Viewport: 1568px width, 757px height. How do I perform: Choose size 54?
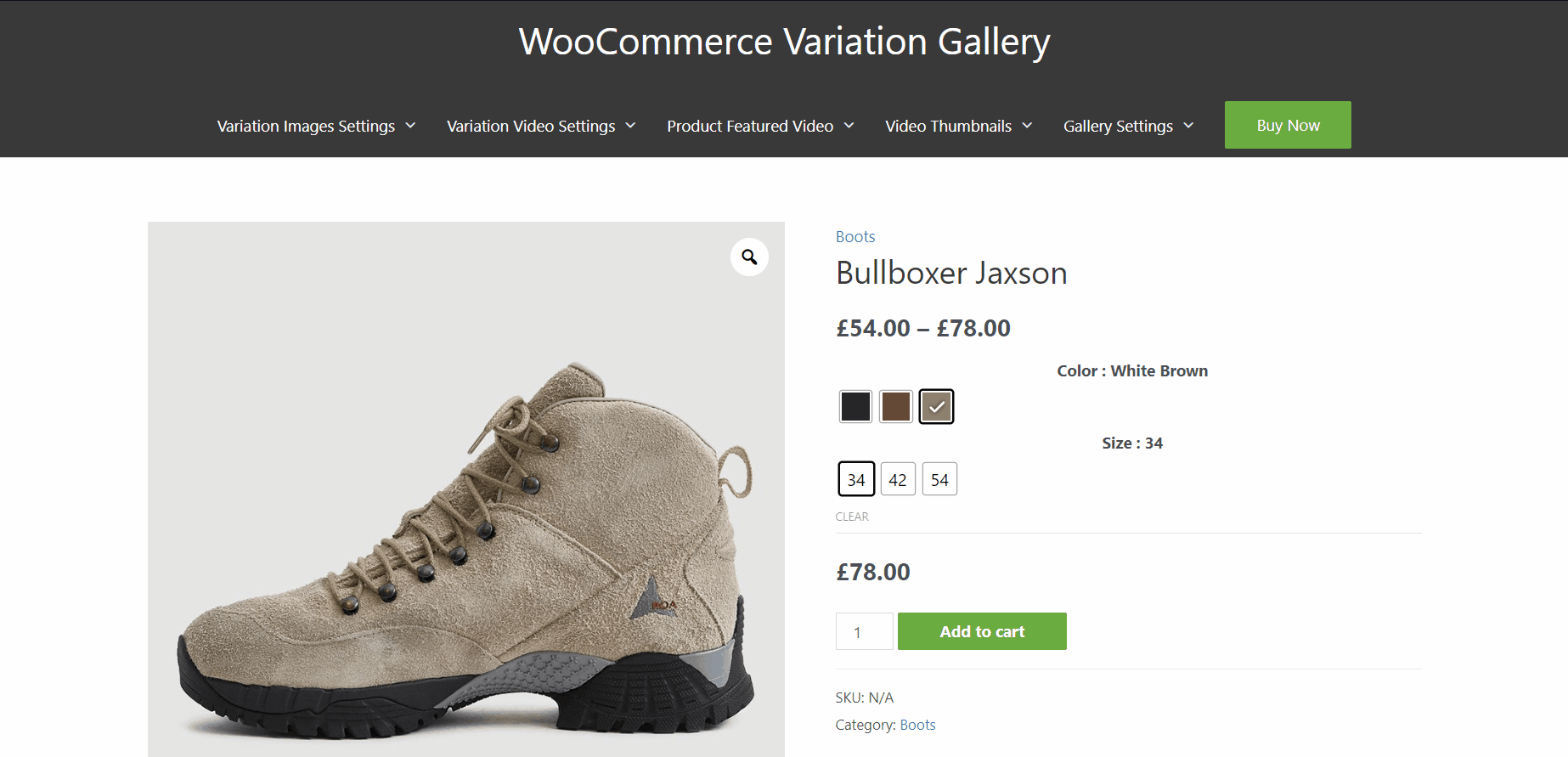[939, 479]
